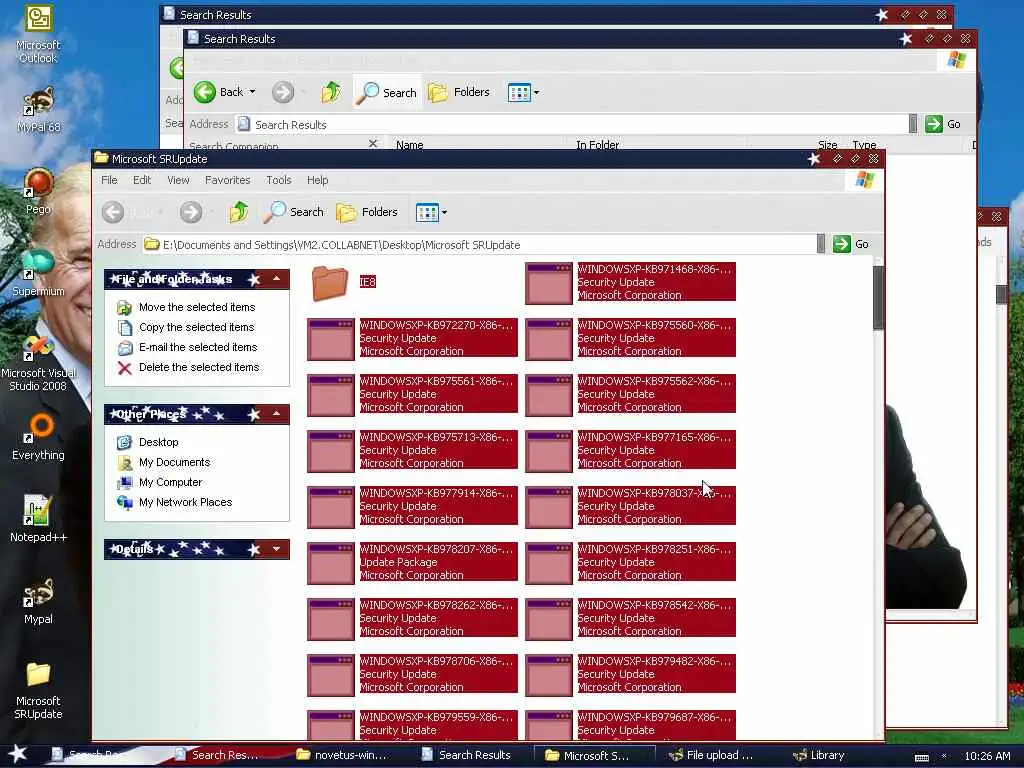Select the Mypal desktop icon

[38, 601]
